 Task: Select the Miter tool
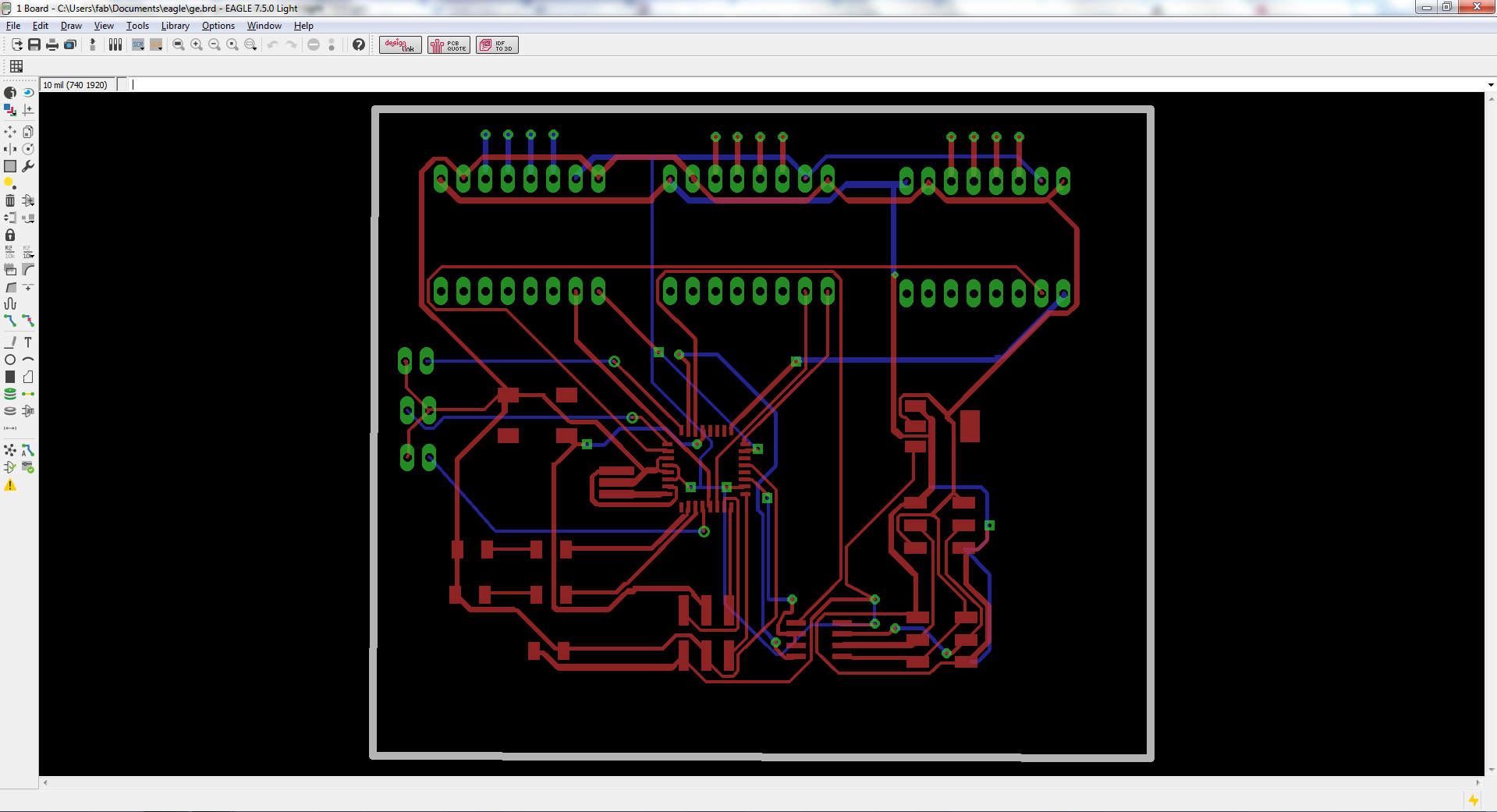pos(28,269)
